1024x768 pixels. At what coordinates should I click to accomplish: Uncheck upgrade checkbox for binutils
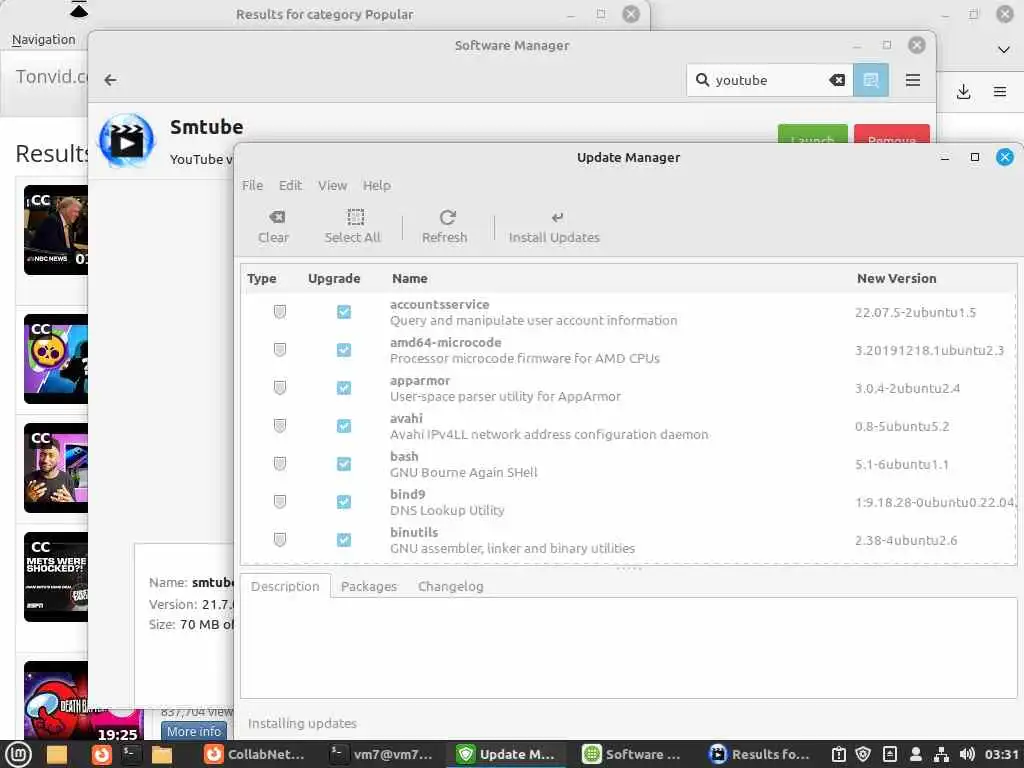coord(344,539)
